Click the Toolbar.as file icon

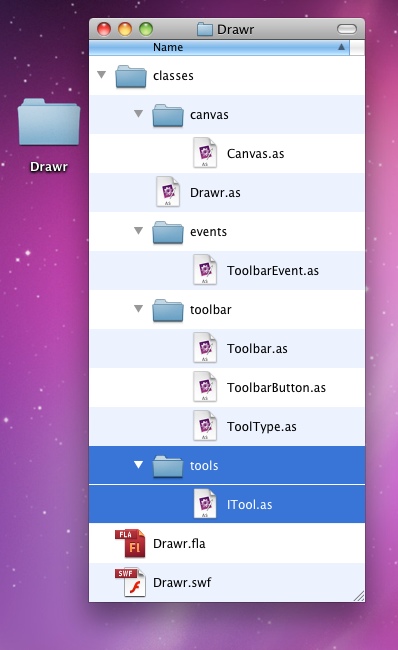pos(205,348)
